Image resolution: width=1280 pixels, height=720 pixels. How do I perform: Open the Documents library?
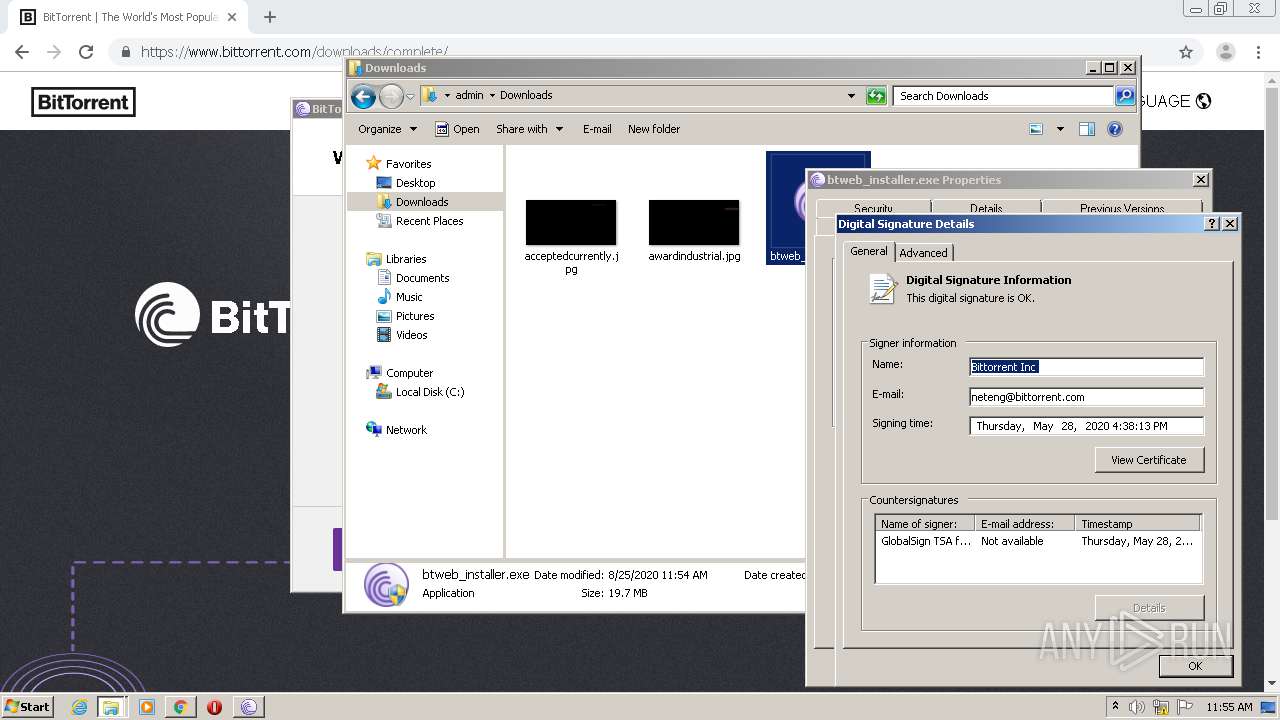click(422, 278)
